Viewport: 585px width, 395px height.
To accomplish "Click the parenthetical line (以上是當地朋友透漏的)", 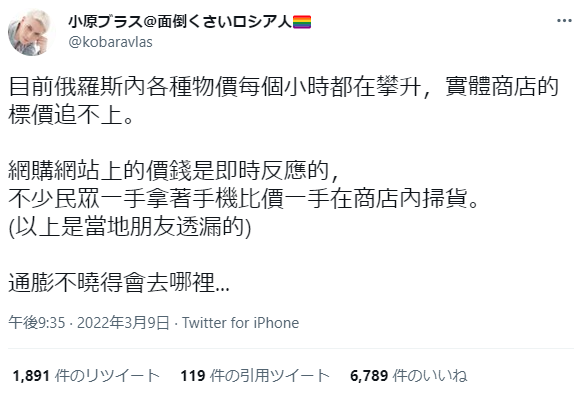I will (x=130, y=226).
